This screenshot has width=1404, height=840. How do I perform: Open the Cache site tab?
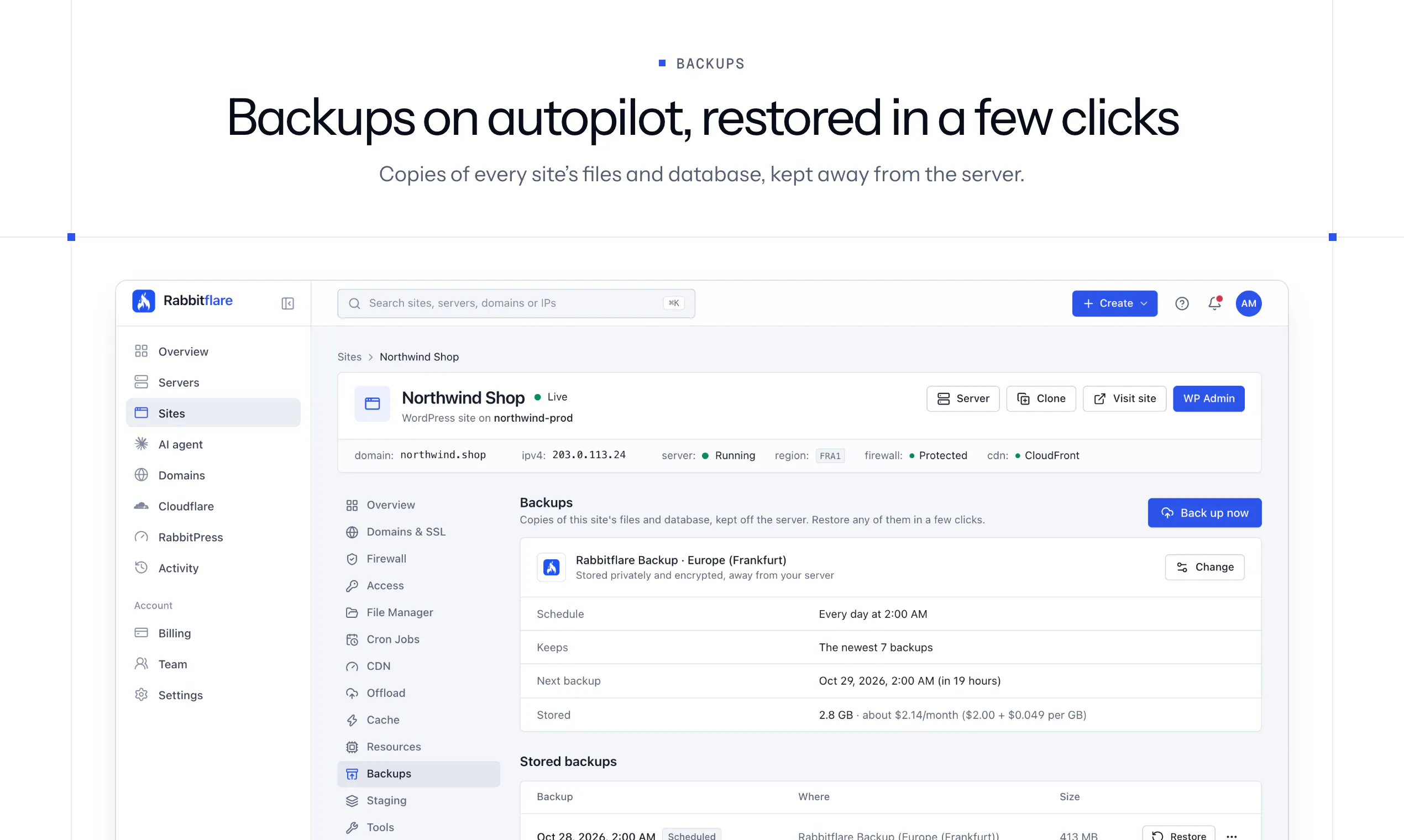point(418,720)
